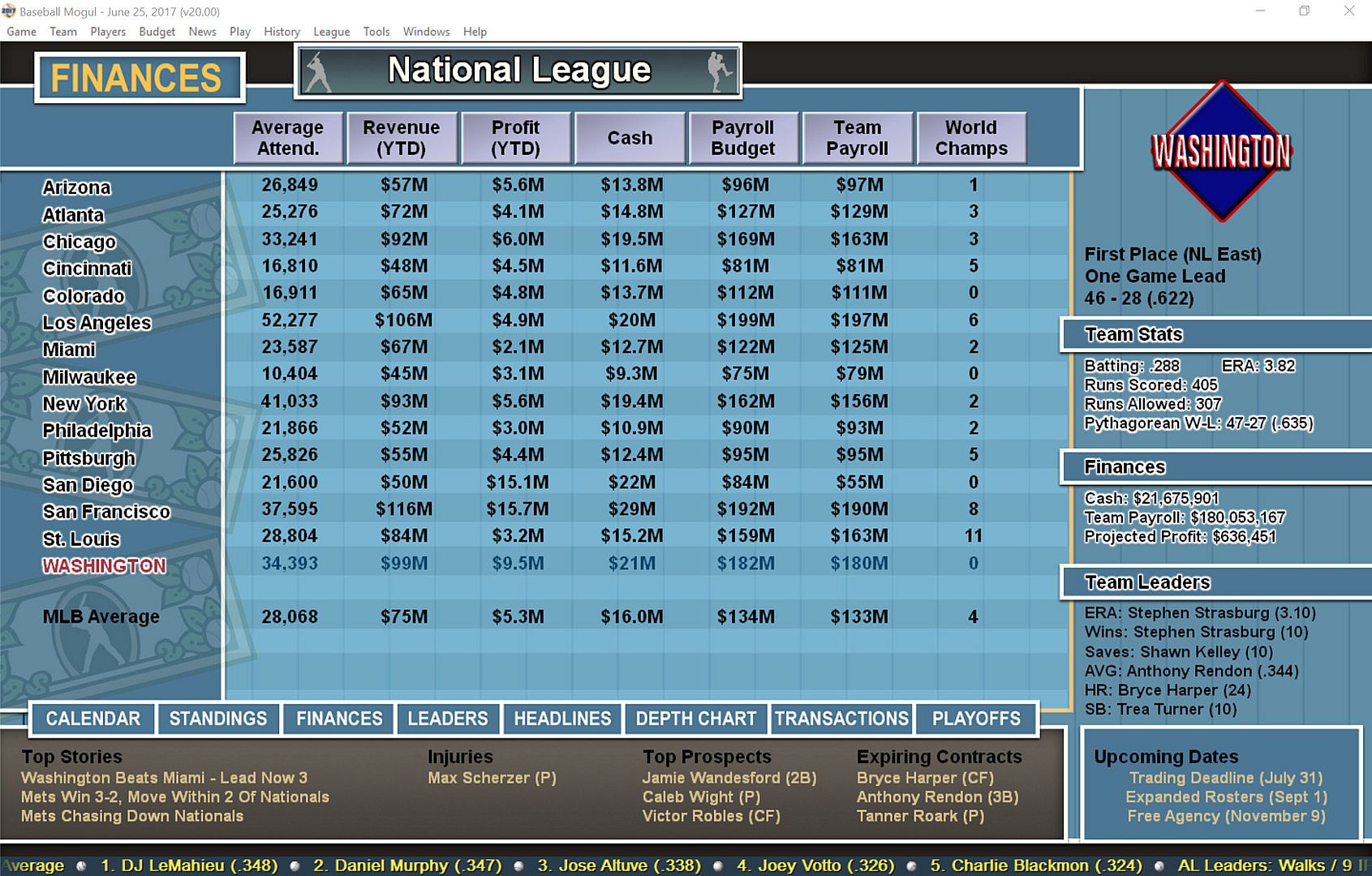Sort by Profit (YTD) column
1372x876 pixels.
516,138
